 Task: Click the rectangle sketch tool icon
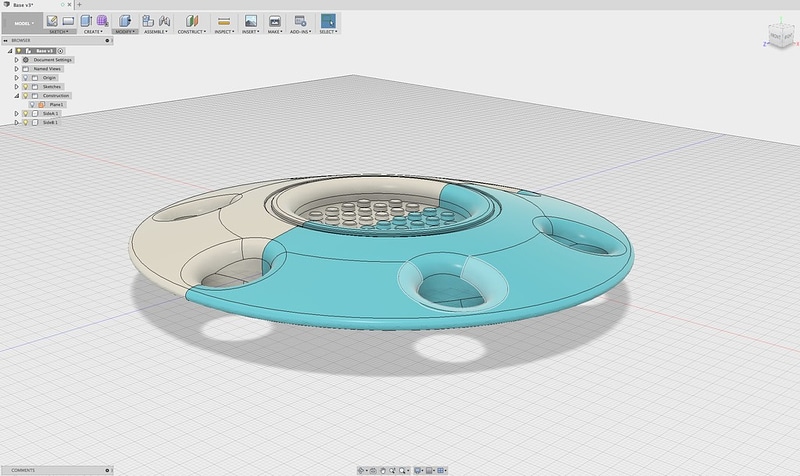coord(68,21)
